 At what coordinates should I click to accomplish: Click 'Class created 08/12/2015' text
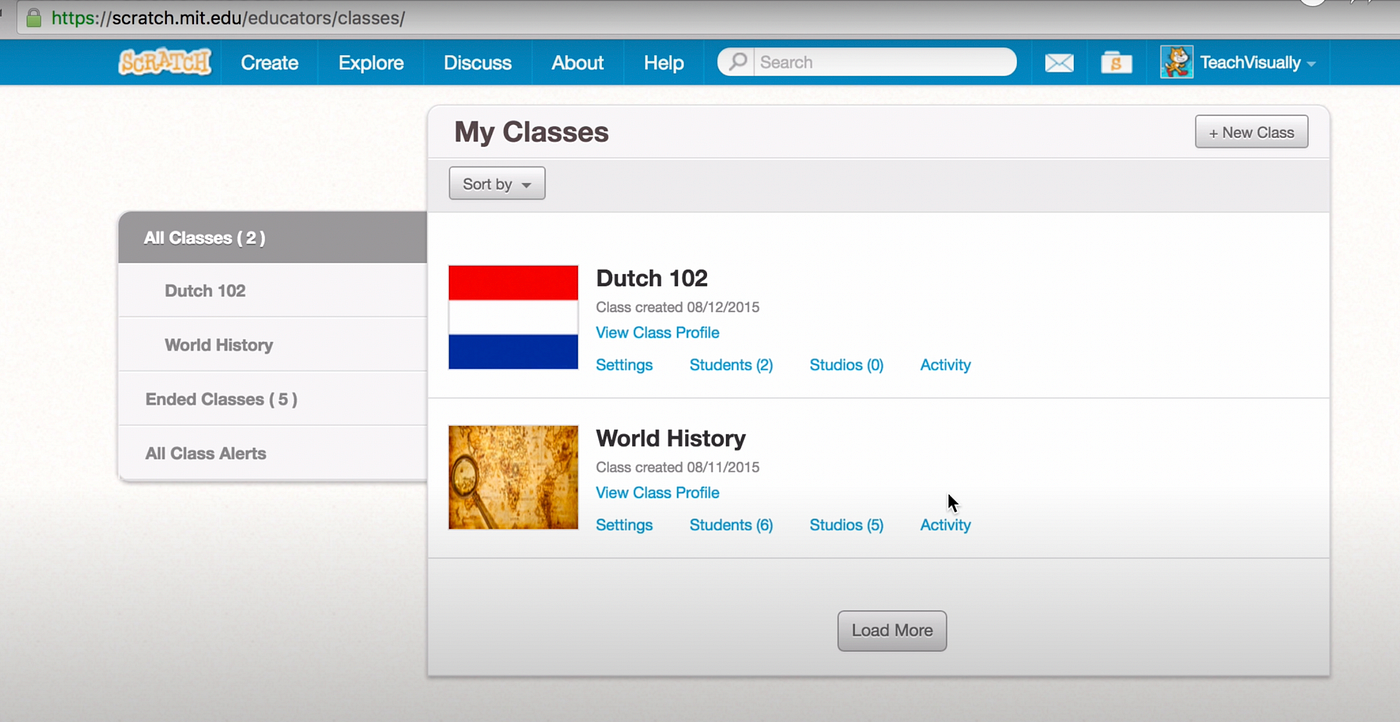pos(678,307)
